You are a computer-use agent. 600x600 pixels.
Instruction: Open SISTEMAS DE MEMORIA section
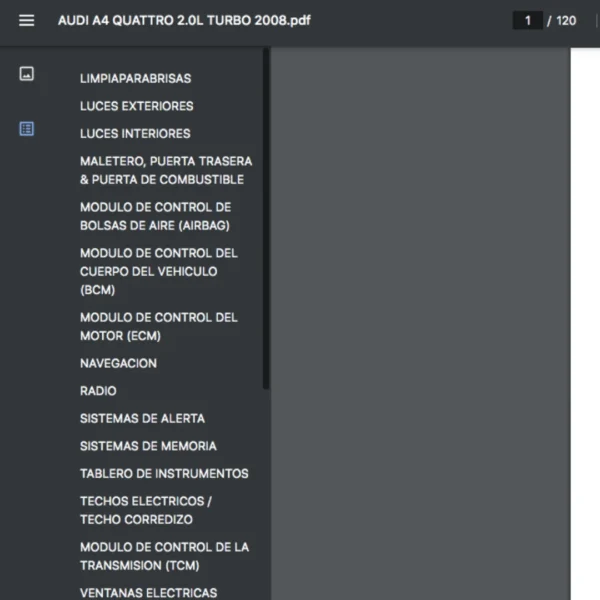[148, 446]
